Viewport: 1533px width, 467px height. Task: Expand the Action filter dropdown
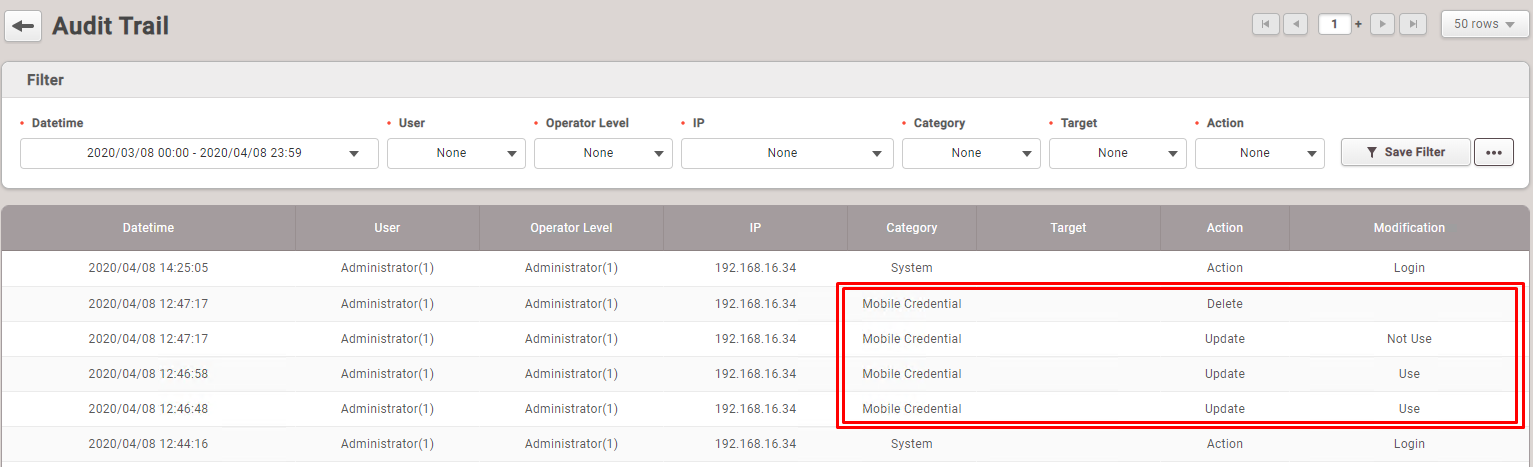pyautogui.click(x=1259, y=153)
